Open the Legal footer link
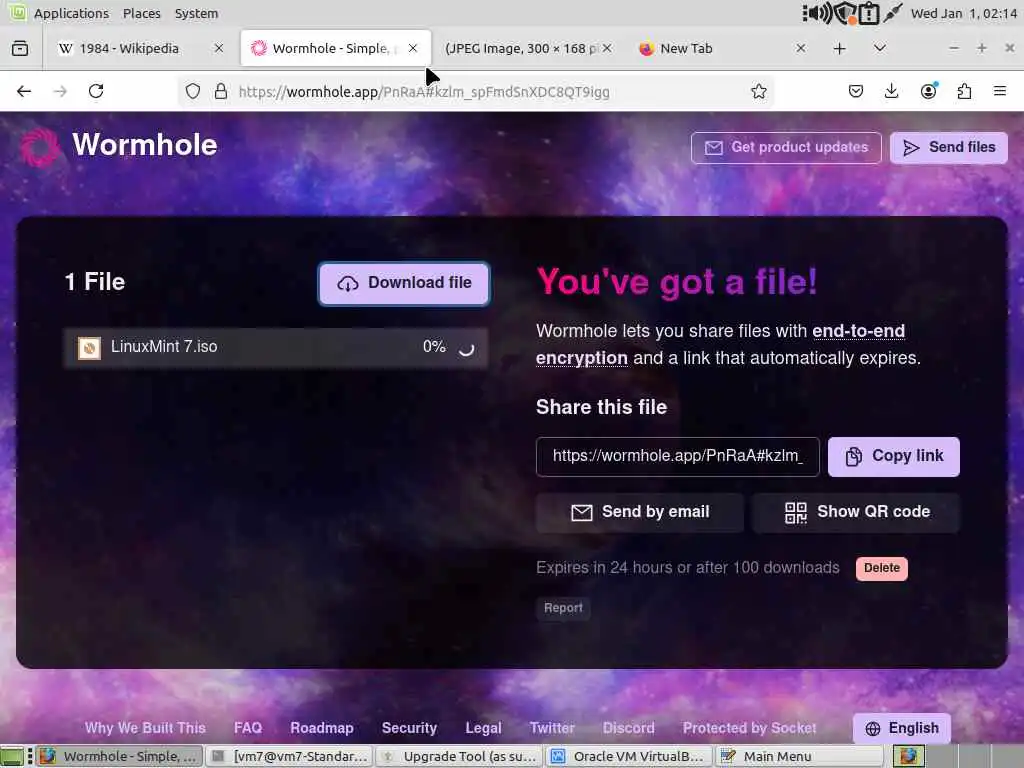The height and width of the screenshot is (768, 1024). tap(483, 728)
